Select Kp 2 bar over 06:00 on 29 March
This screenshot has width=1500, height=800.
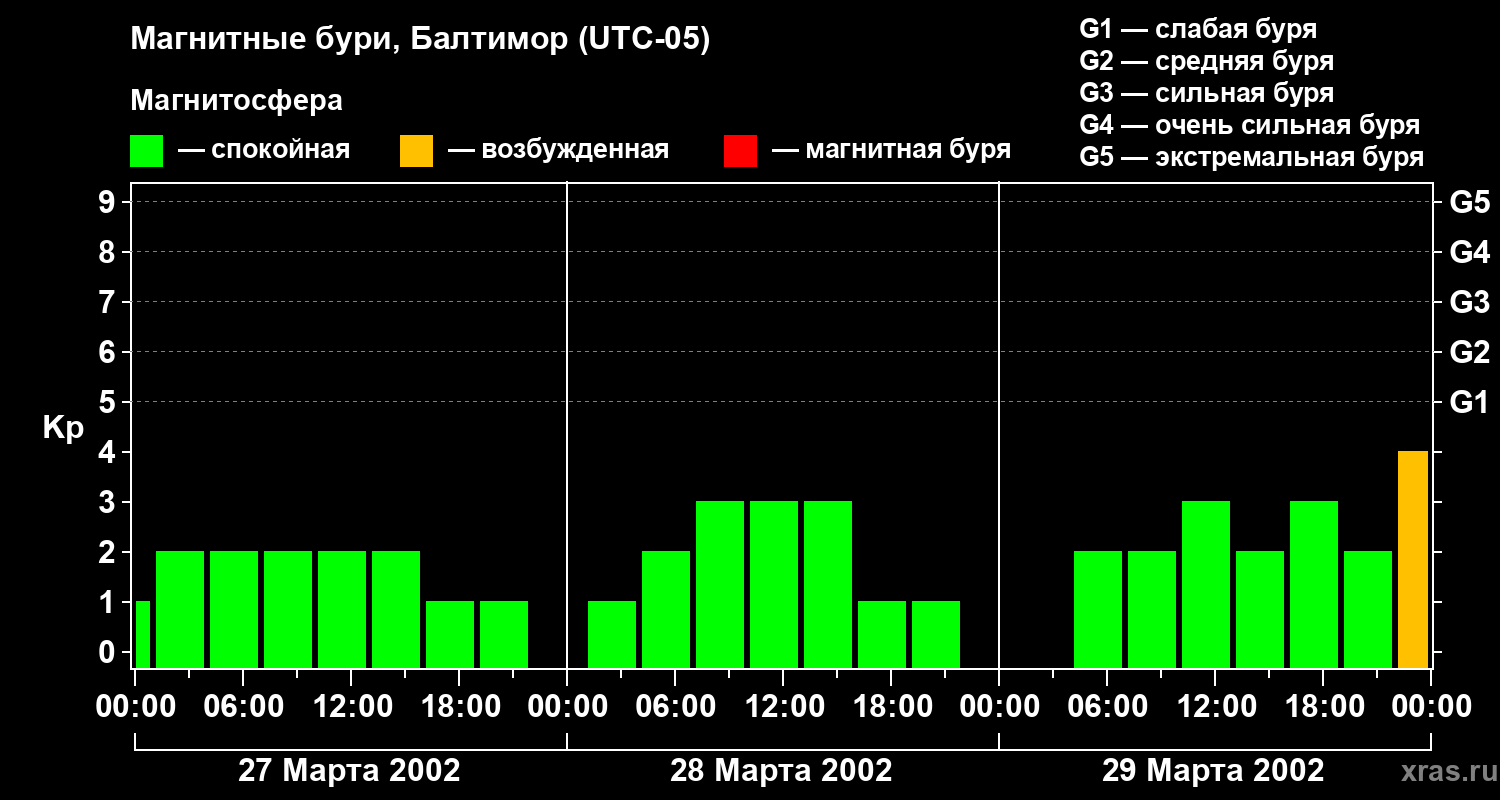click(x=1098, y=610)
